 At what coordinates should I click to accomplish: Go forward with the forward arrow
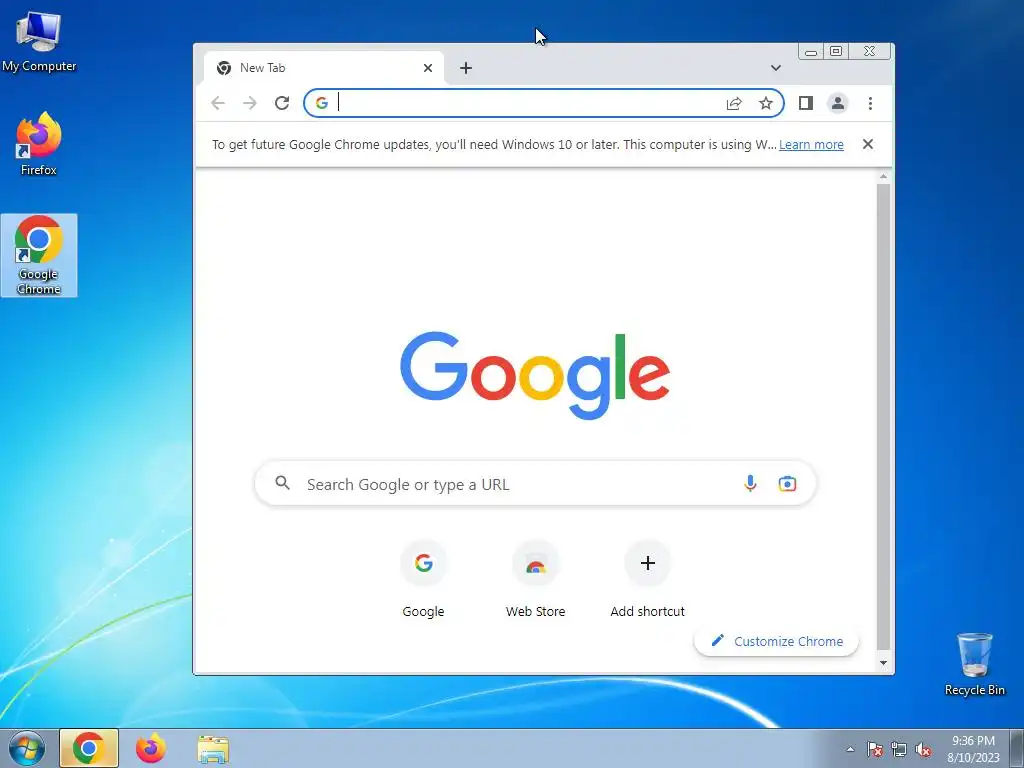(x=249, y=103)
